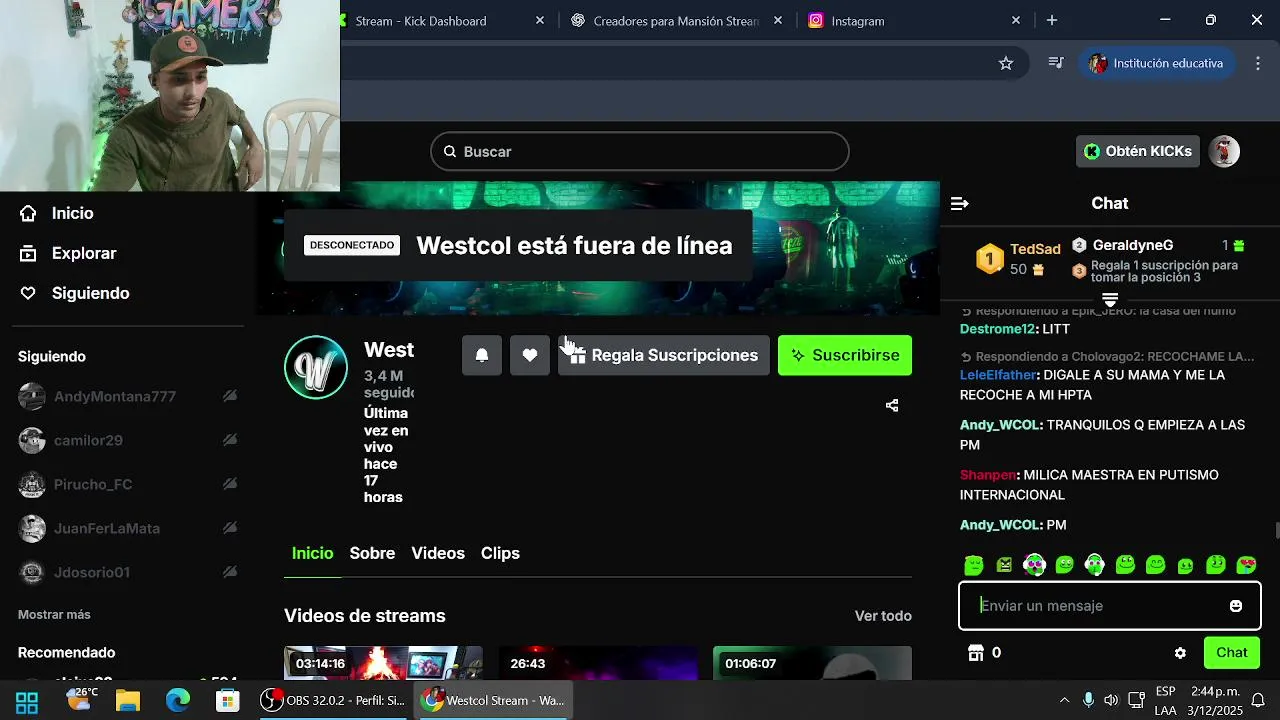This screenshot has height=720, width=1280.
Task: Expand following list with Mostrar más
Action: tap(54, 614)
